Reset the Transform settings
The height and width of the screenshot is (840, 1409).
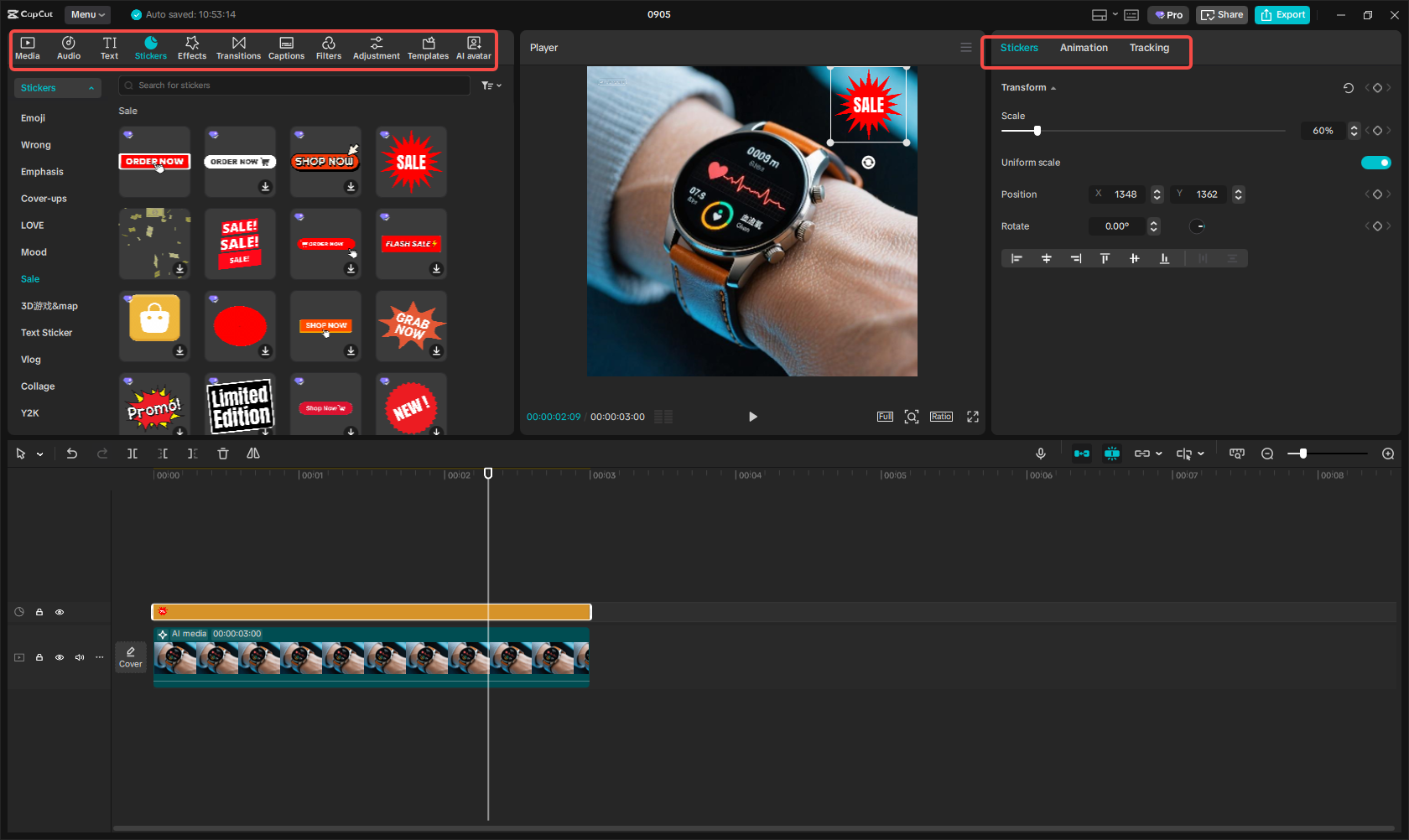click(x=1349, y=87)
